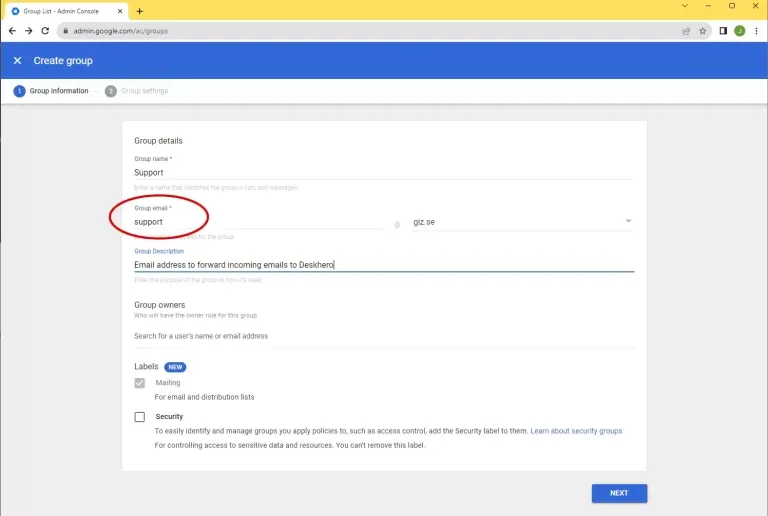The image size is (768, 516).
Task: Search for a group owner
Action: click(384, 336)
